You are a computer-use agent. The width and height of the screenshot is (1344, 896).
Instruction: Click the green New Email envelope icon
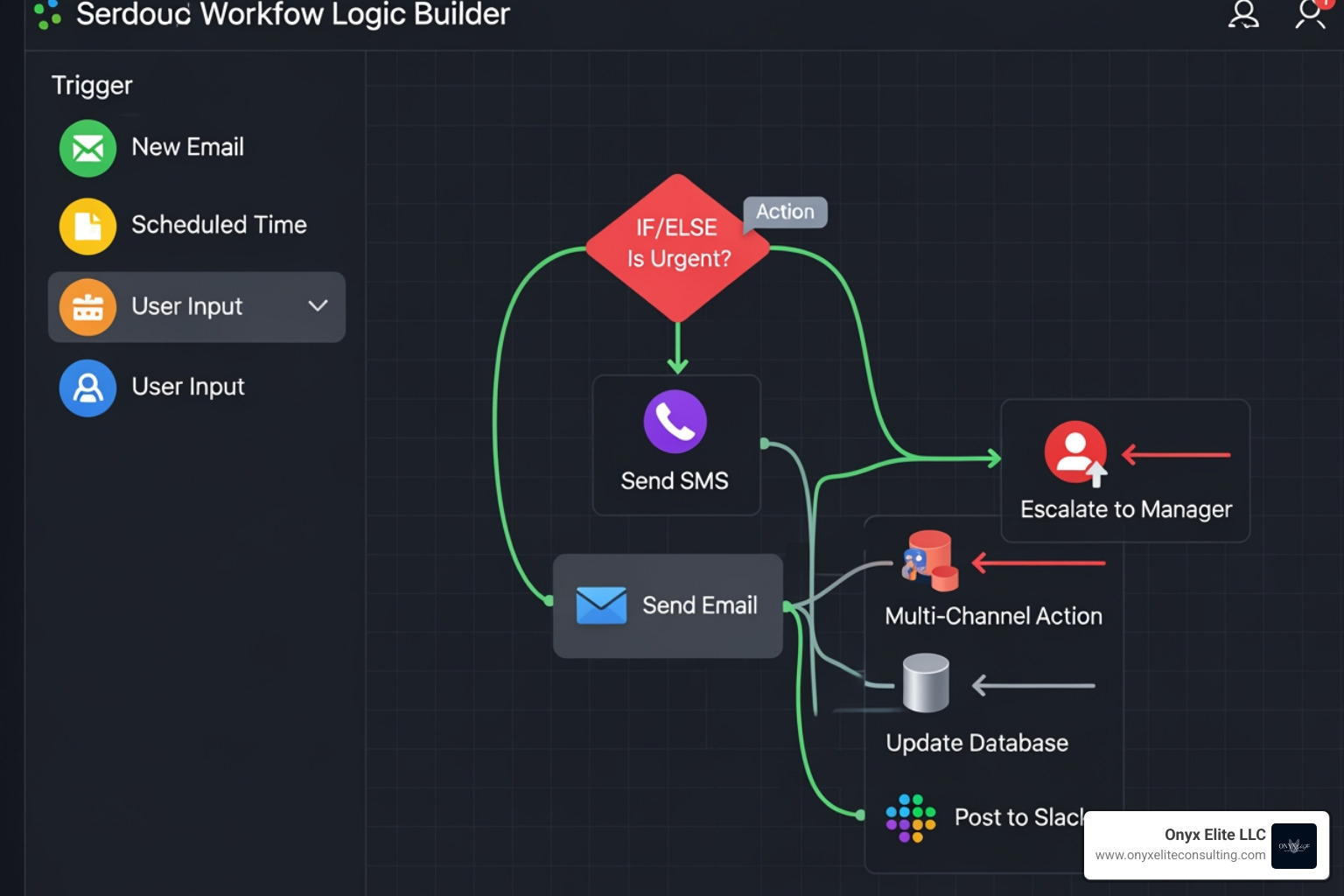(87, 148)
